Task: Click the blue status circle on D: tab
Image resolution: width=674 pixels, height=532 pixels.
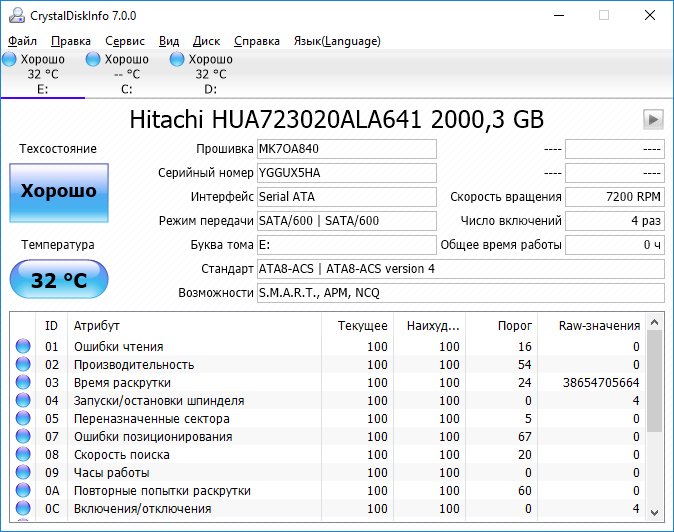Action: pos(177,59)
